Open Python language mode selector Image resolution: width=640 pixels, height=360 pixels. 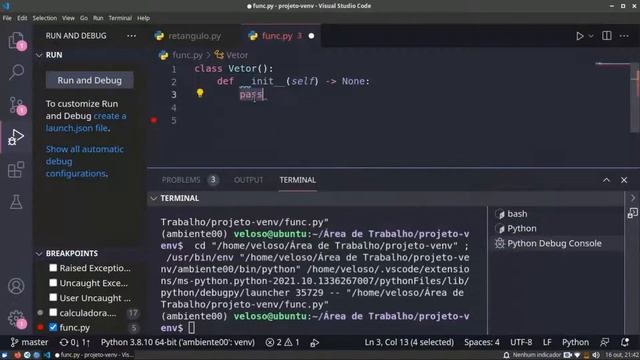pyautogui.click(x=575, y=342)
